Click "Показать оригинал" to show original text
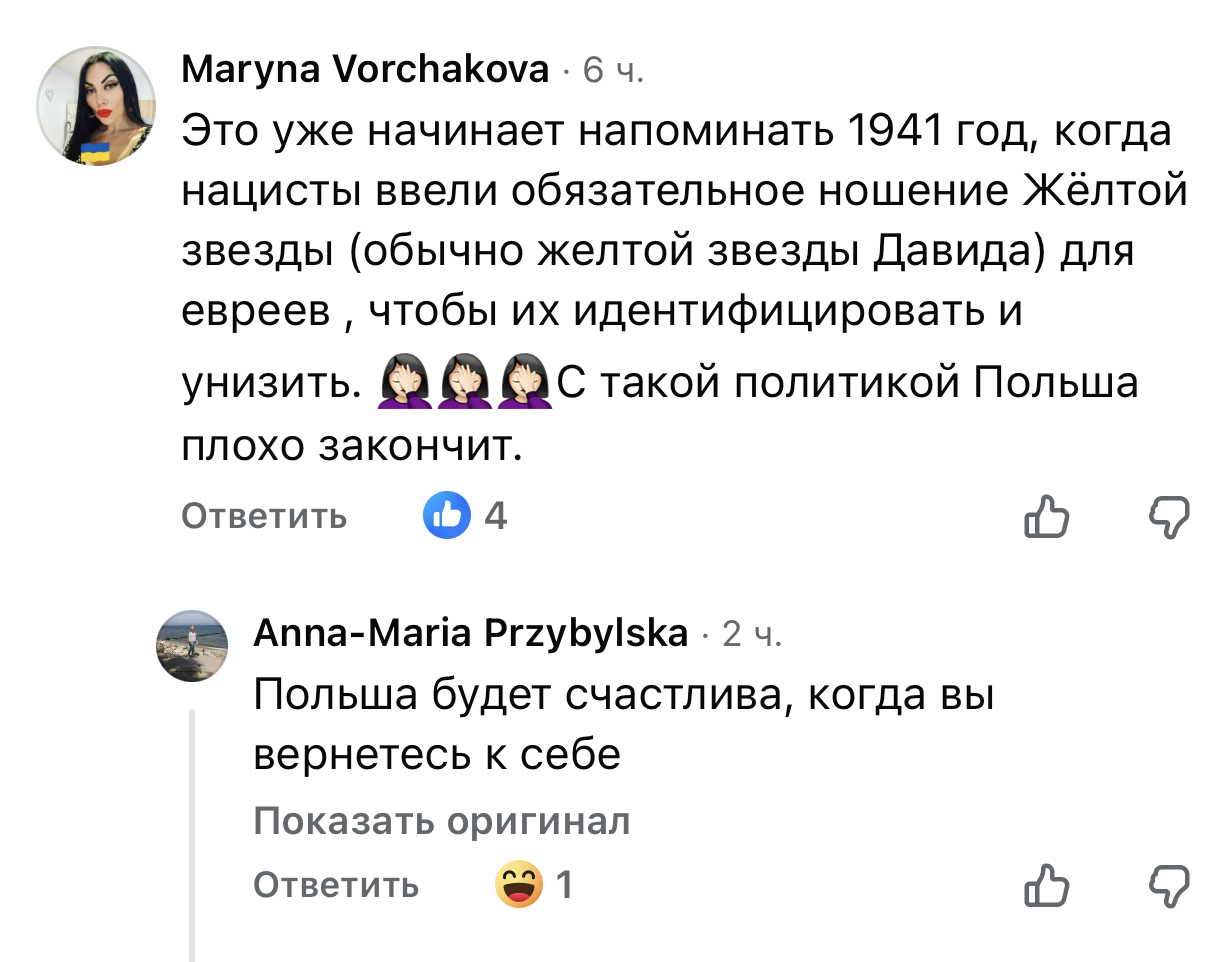 click(442, 822)
